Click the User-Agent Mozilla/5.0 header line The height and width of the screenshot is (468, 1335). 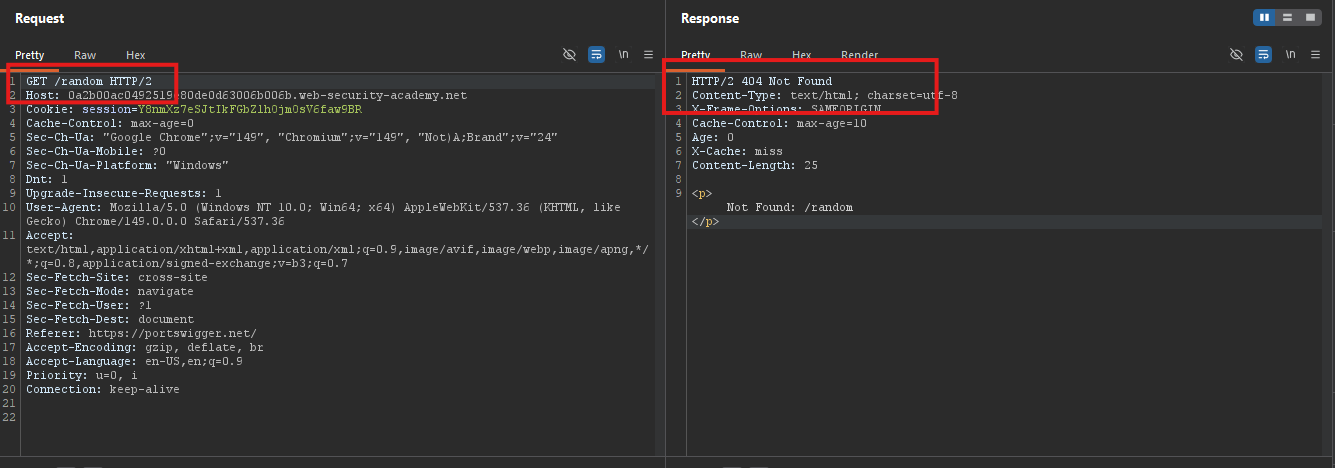tap(323, 214)
